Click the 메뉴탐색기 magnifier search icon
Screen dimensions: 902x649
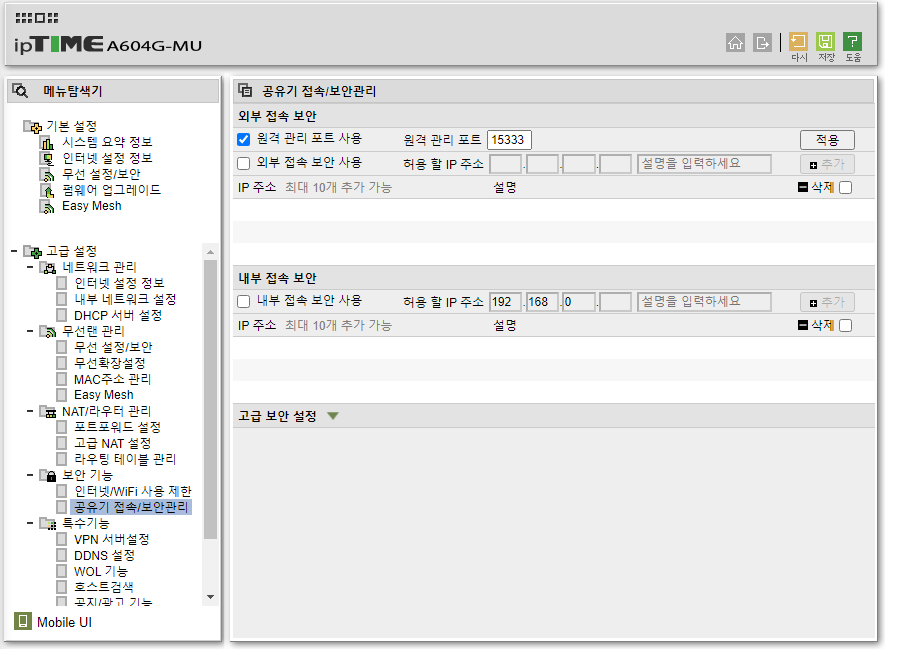(20, 90)
